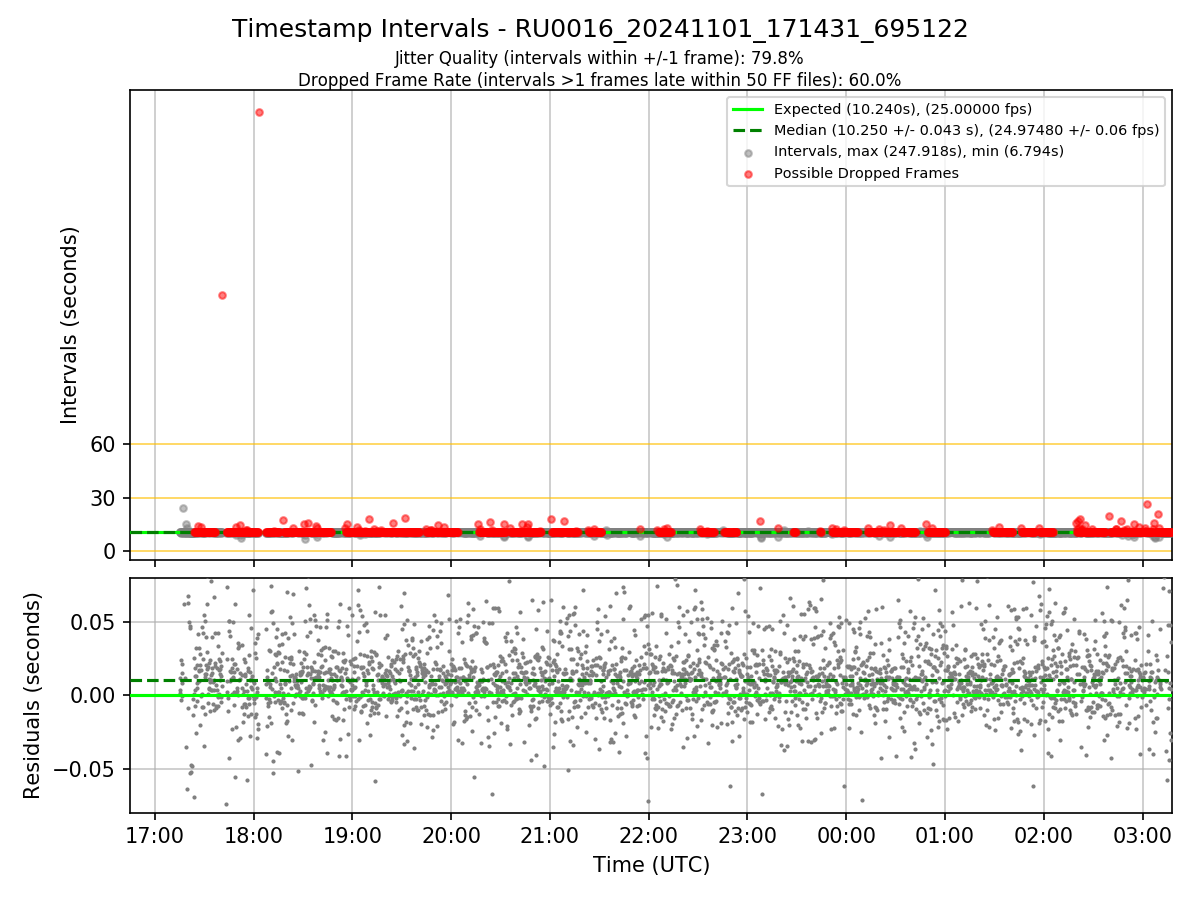Click the Residuals (seconds) y-axis label
1200x900 pixels.
click(33, 695)
